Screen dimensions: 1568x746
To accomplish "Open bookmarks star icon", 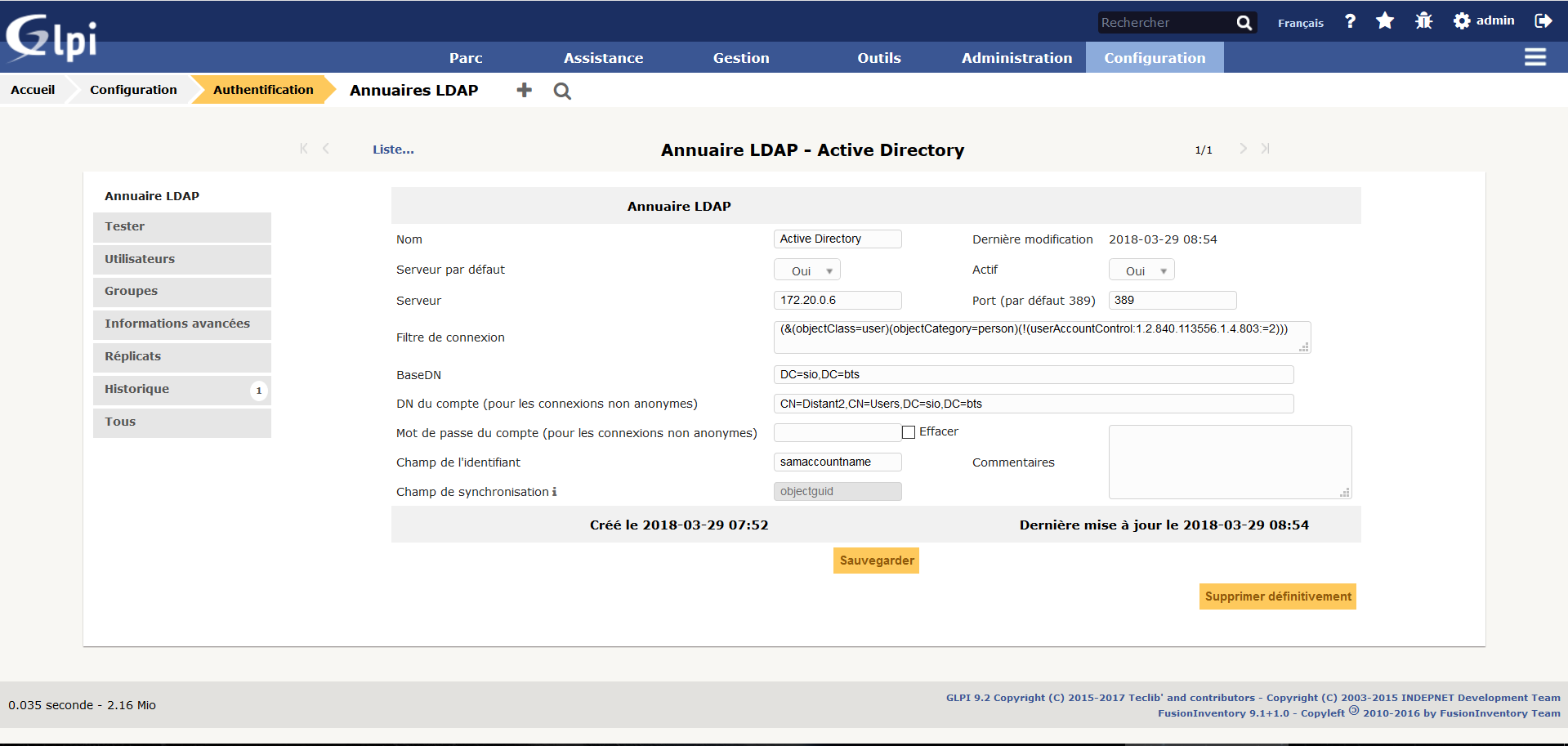I will (1385, 21).
